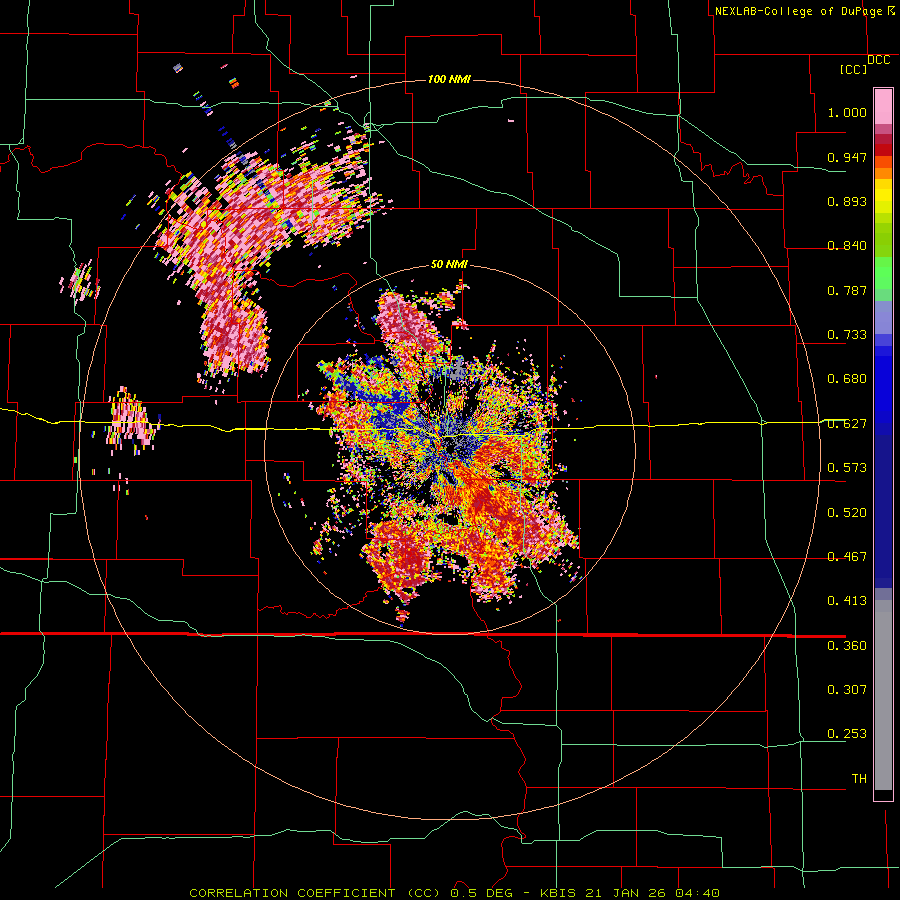Click the 0.840 scale value
Image resolution: width=900 pixels, height=900 pixels.
847,246
